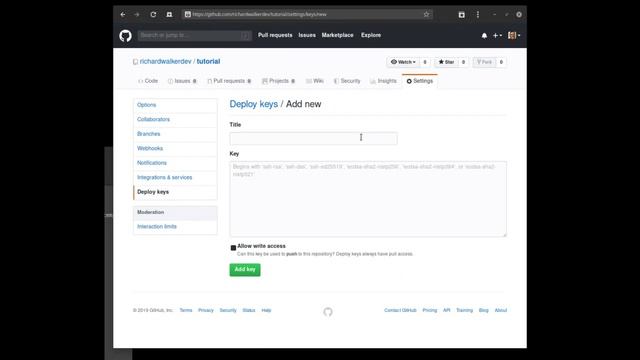Click Issues in the top header
The image size is (640, 360).
(x=307, y=35)
